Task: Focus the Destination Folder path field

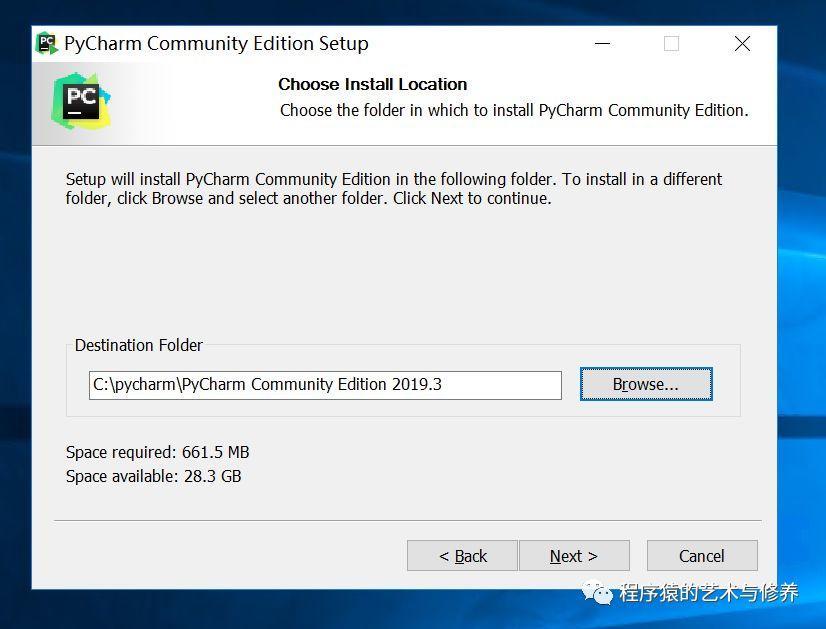Action: (325, 385)
